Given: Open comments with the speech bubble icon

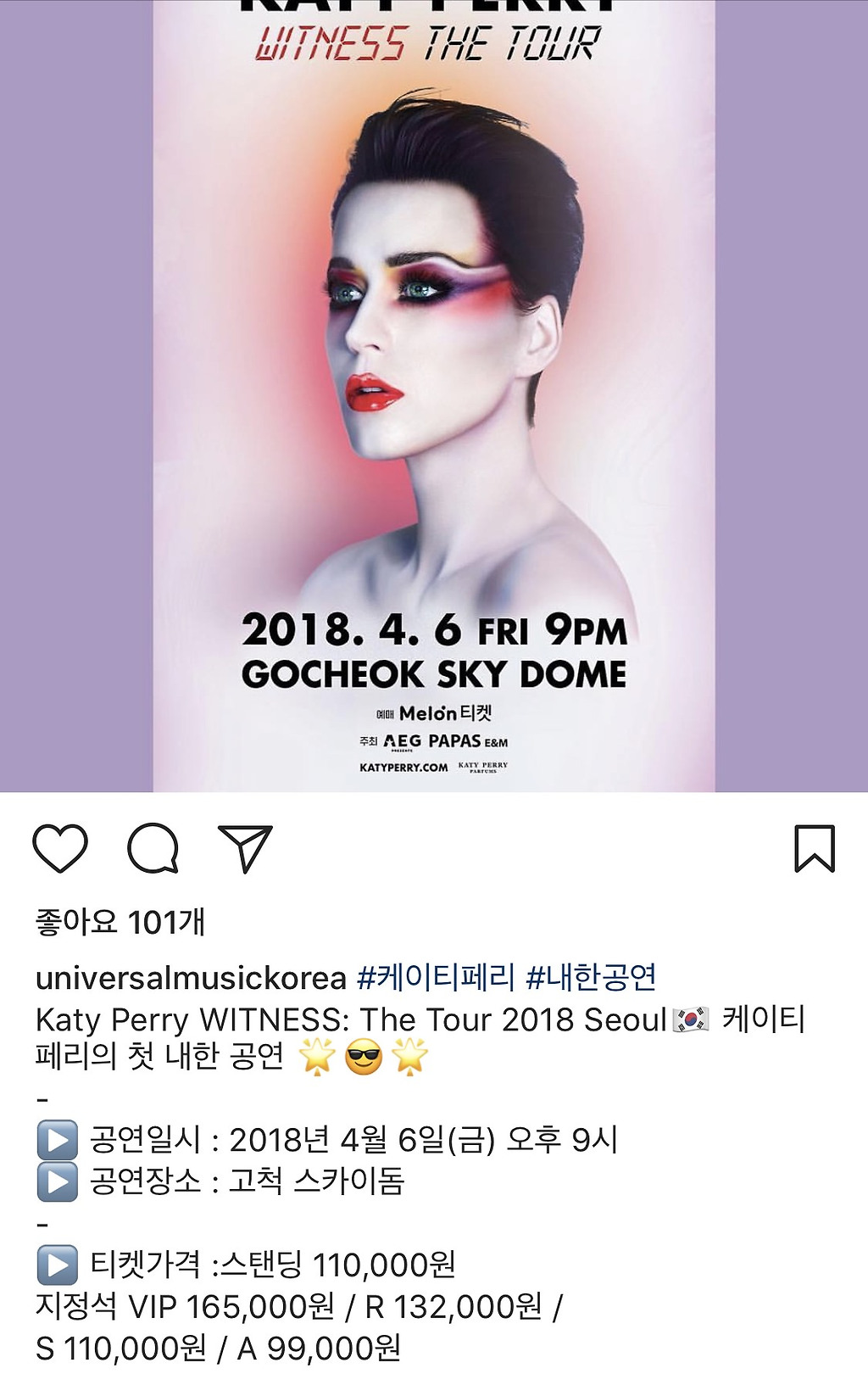Looking at the screenshot, I should [x=153, y=847].
